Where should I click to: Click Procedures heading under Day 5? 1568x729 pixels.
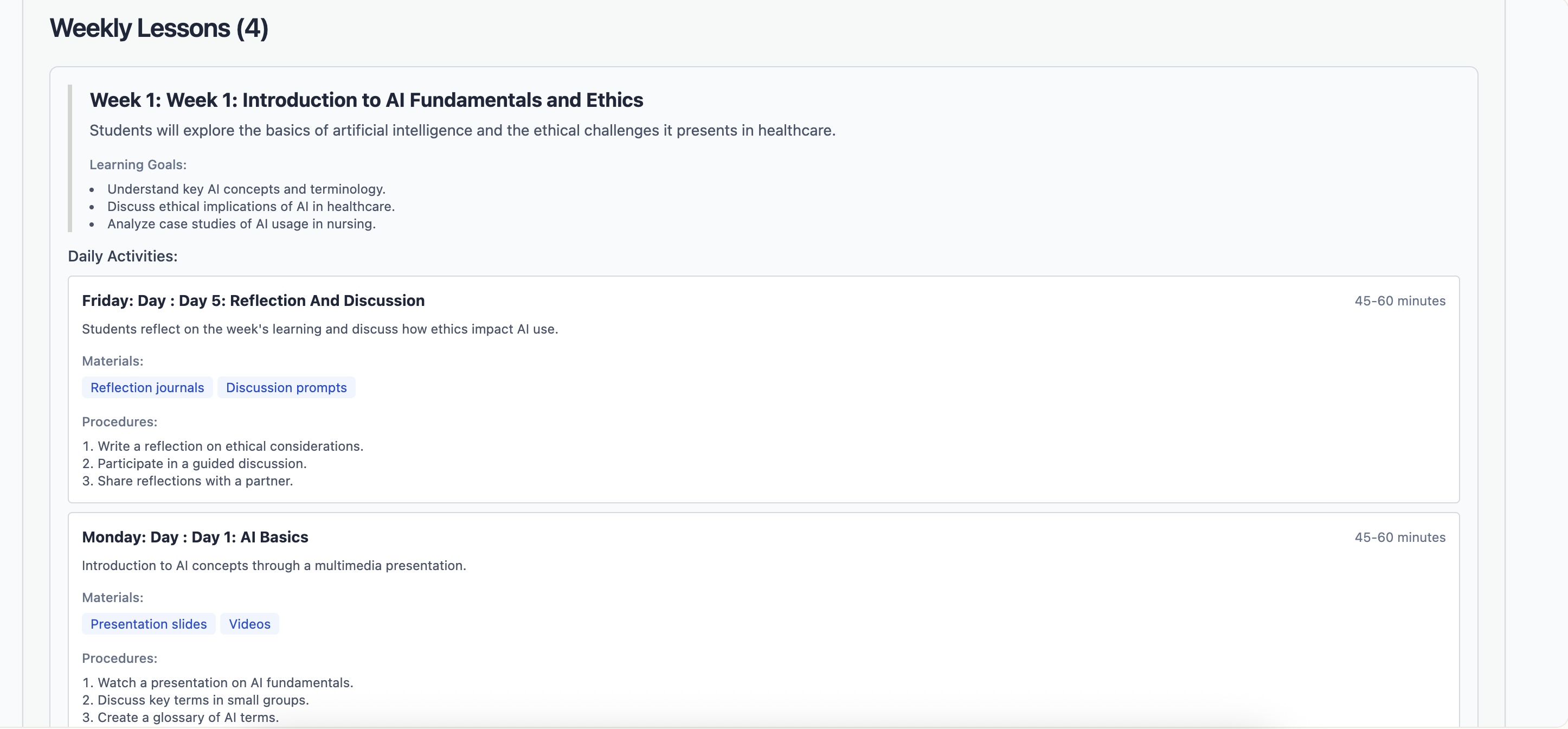coord(119,421)
